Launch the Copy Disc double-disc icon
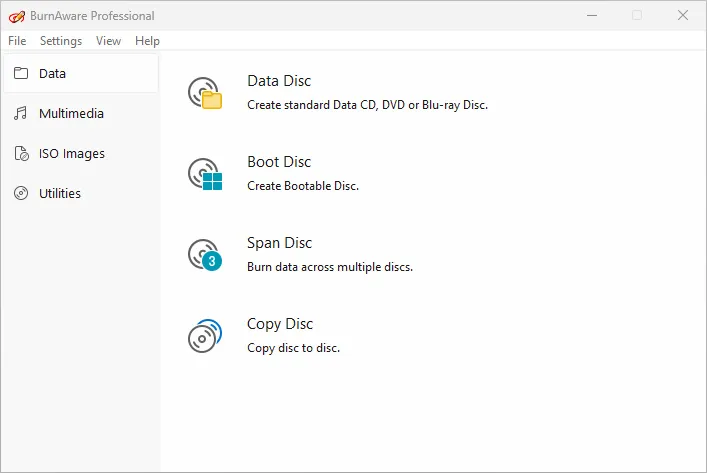The height and width of the screenshot is (473, 707). [205, 336]
